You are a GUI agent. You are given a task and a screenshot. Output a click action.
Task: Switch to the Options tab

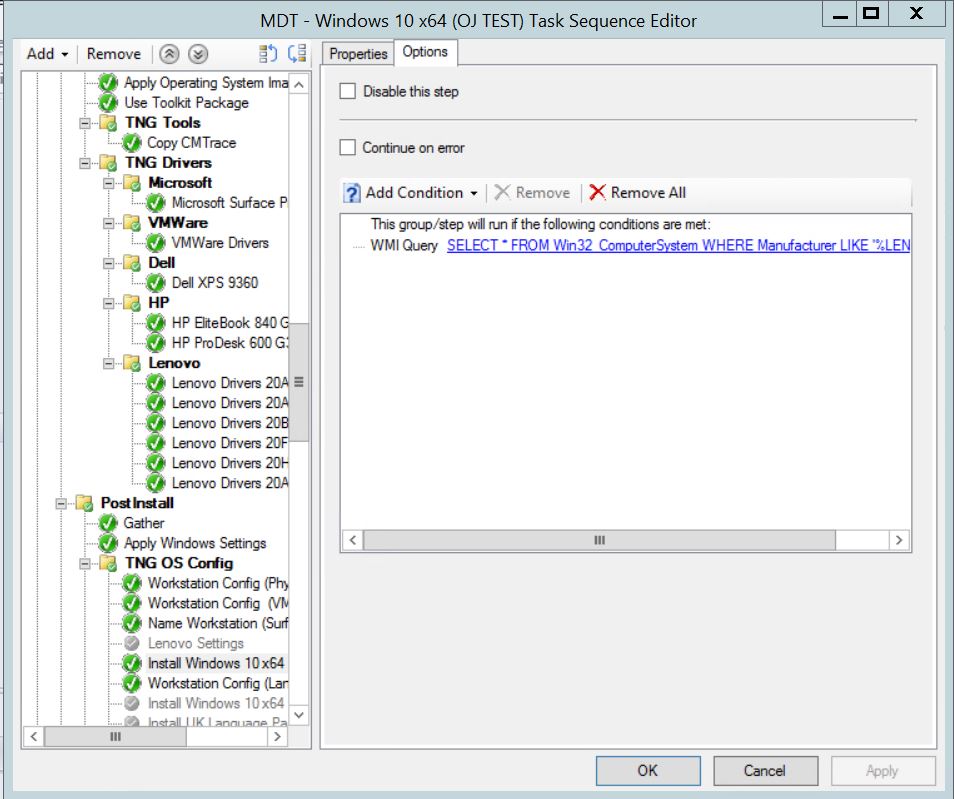coord(426,52)
